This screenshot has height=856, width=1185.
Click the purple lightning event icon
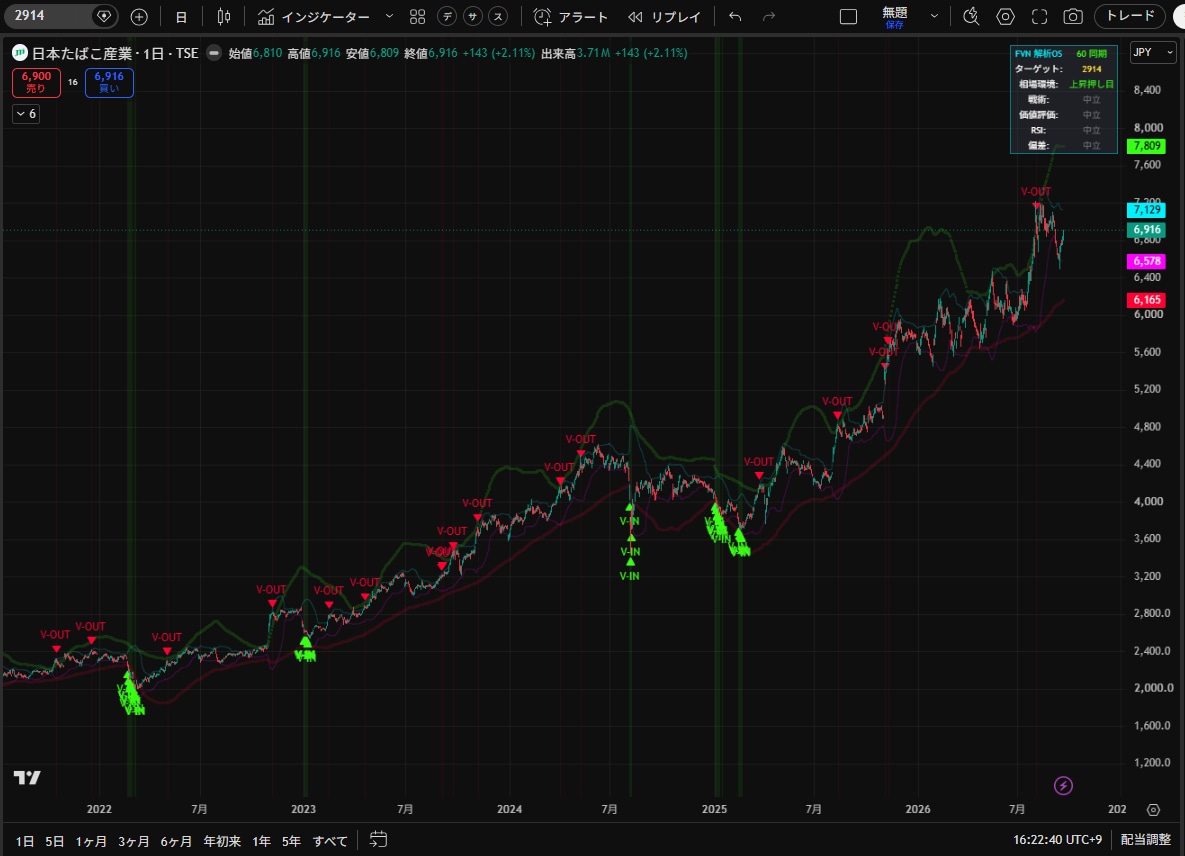(x=1063, y=786)
